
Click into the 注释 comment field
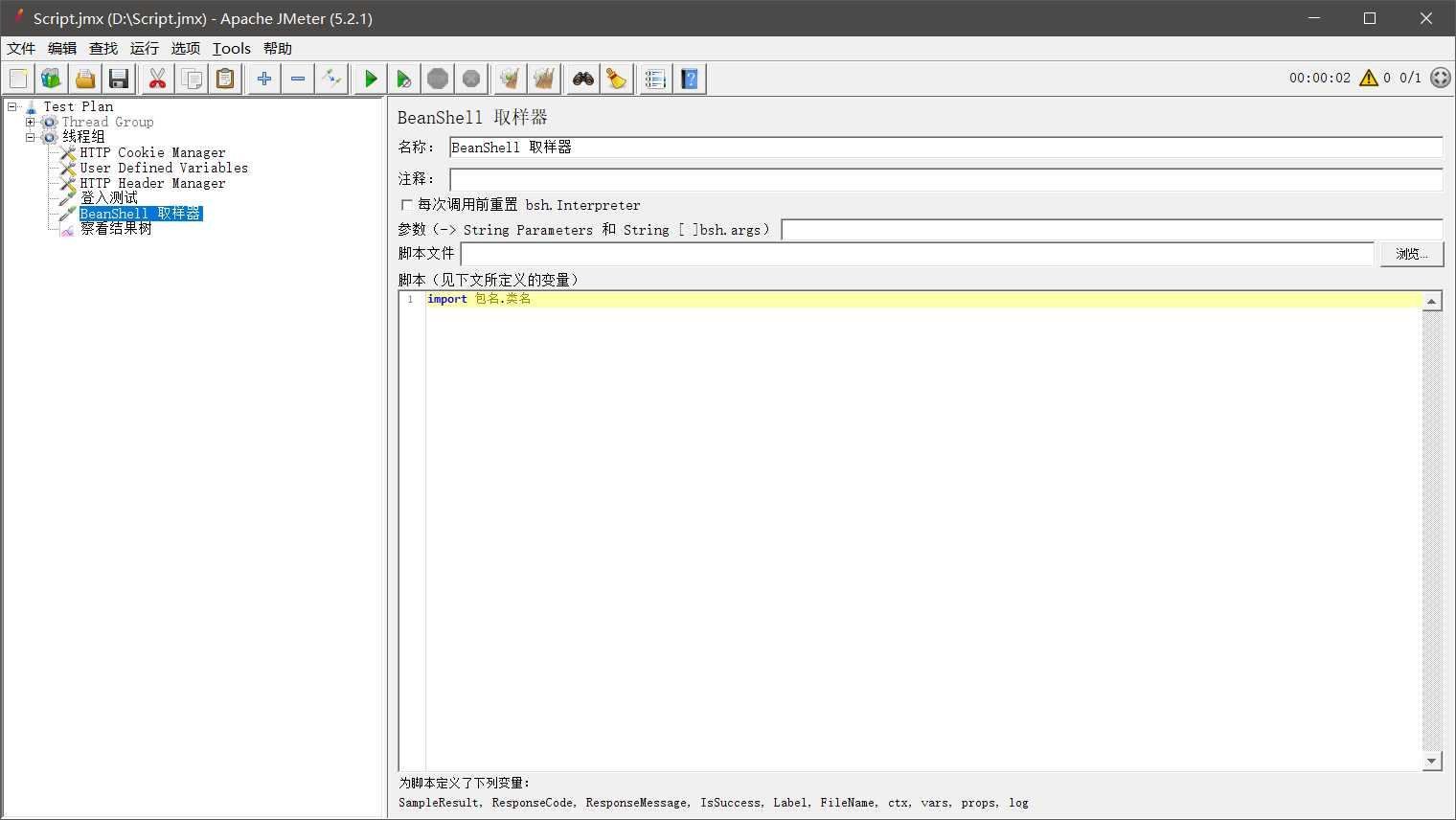coord(945,179)
